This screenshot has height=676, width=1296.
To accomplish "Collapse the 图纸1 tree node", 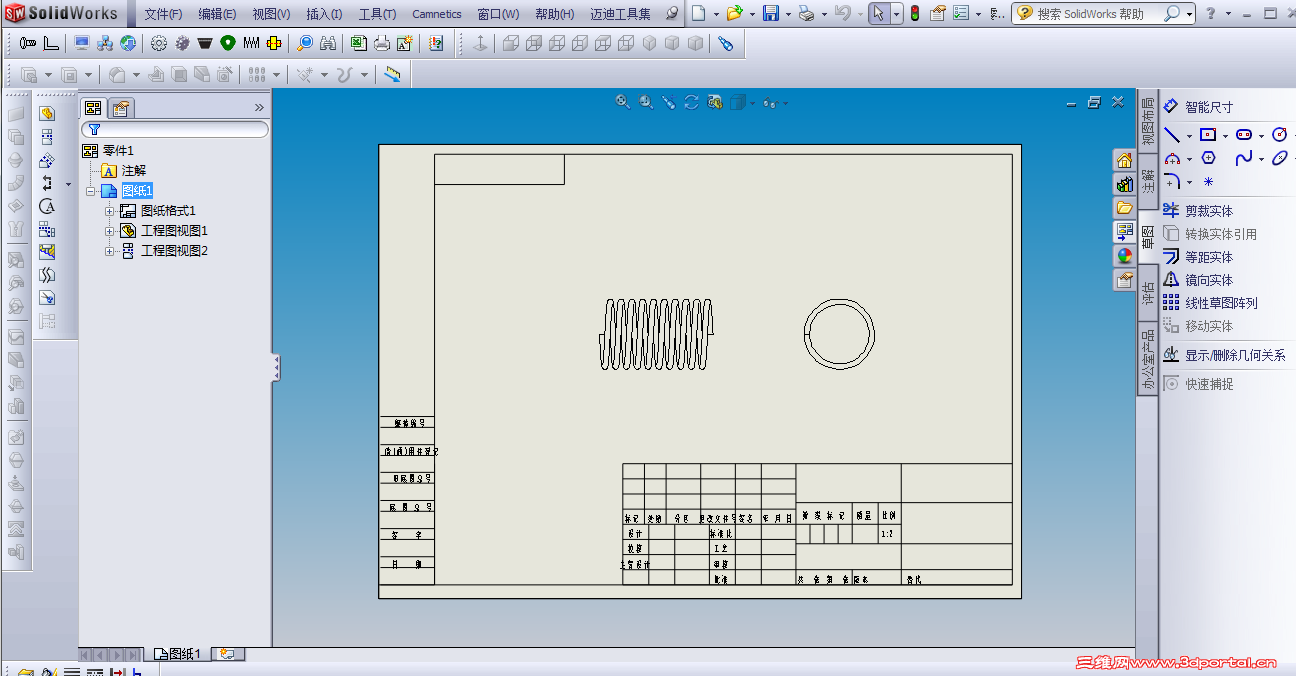I will tap(91, 191).
